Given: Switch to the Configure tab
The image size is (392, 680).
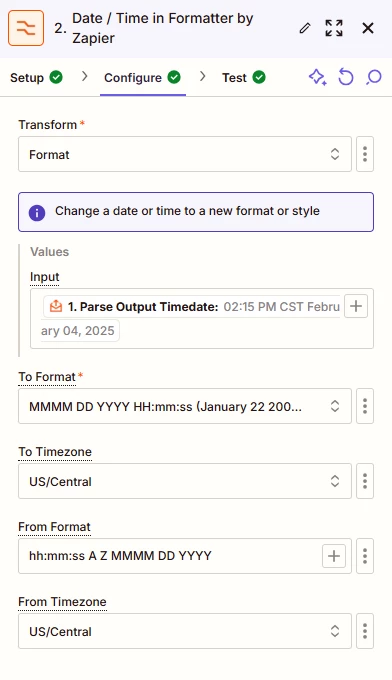Looking at the screenshot, I should (142, 78).
